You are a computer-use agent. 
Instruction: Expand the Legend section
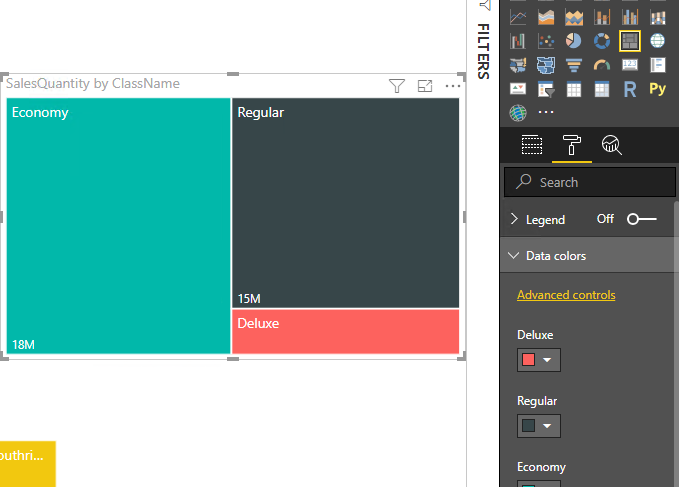[x=514, y=219]
